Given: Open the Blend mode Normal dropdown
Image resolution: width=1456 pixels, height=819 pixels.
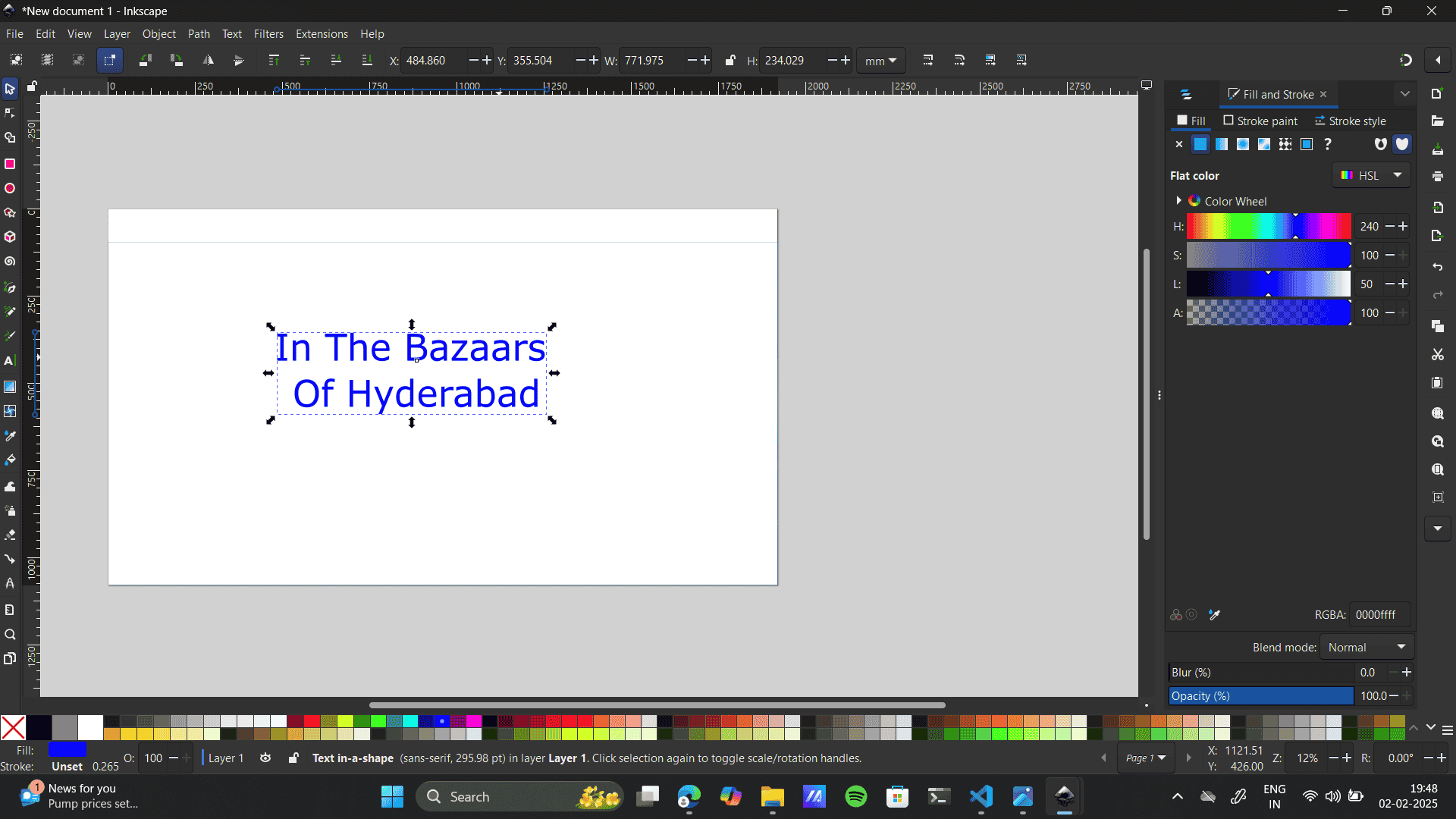Looking at the screenshot, I should click(1367, 648).
